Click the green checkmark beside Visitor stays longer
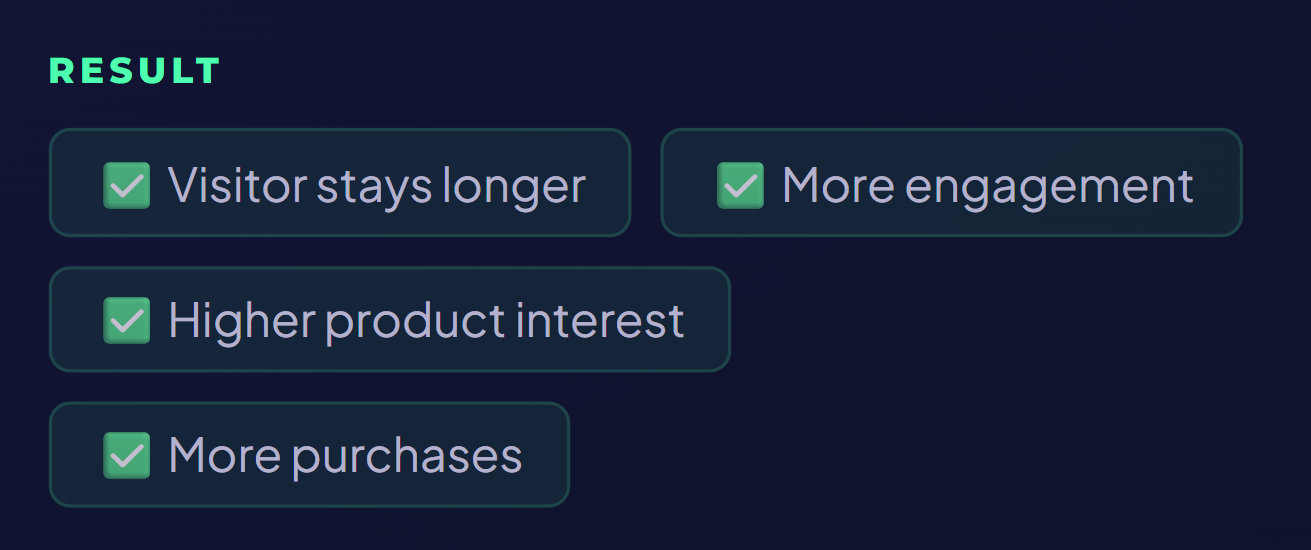 [x=127, y=185]
